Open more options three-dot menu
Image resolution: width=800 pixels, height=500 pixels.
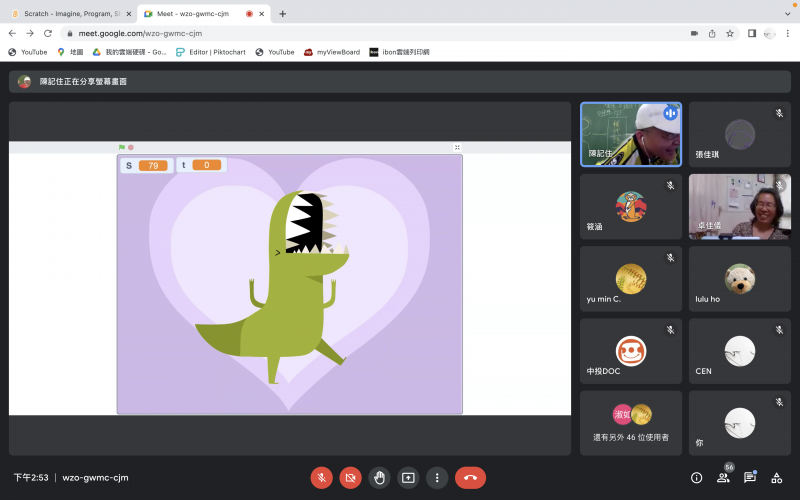tap(437, 478)
